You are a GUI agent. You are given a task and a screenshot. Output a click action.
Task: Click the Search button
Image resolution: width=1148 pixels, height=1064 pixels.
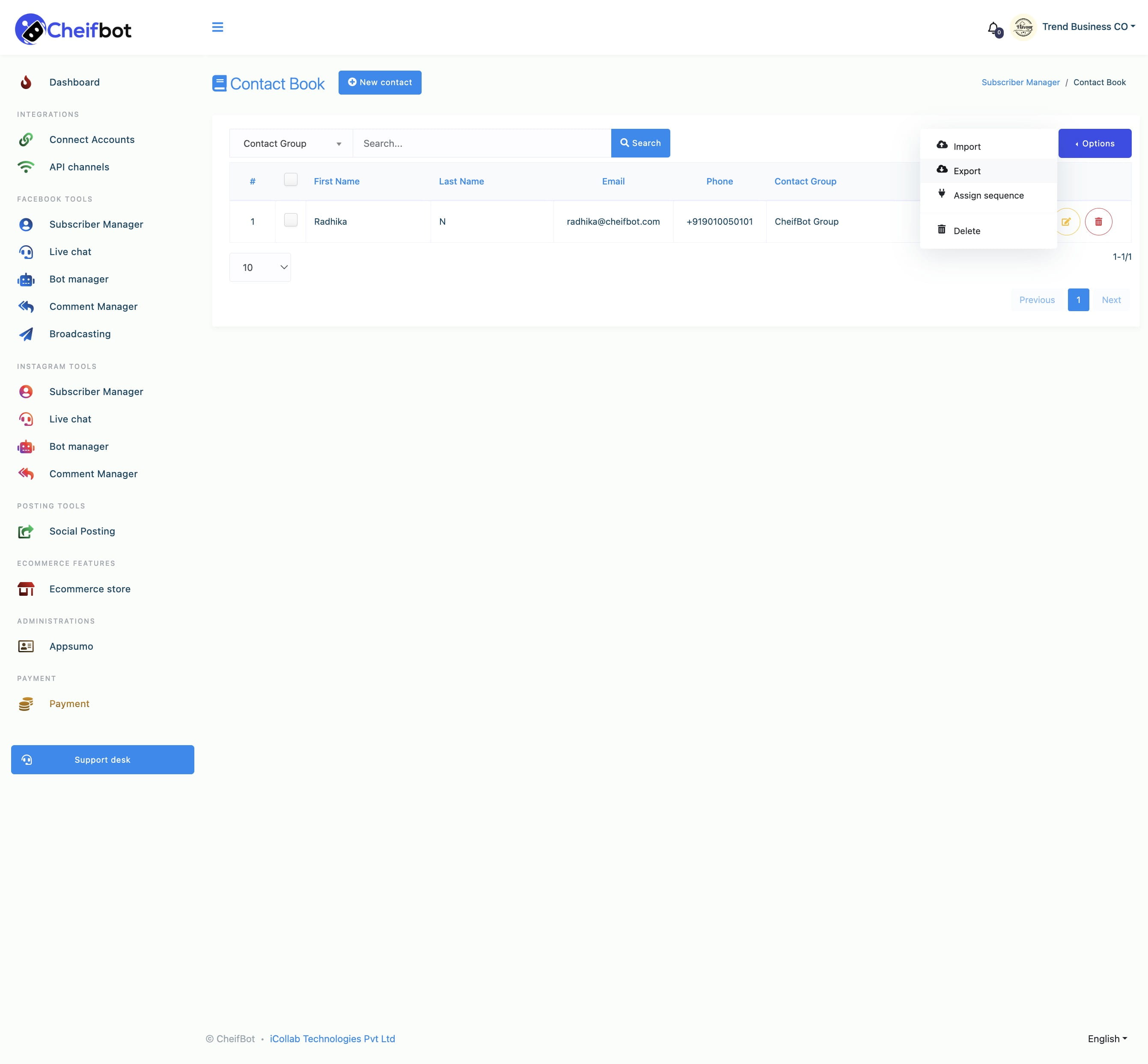pyautogui.click(x=640, y=143)
